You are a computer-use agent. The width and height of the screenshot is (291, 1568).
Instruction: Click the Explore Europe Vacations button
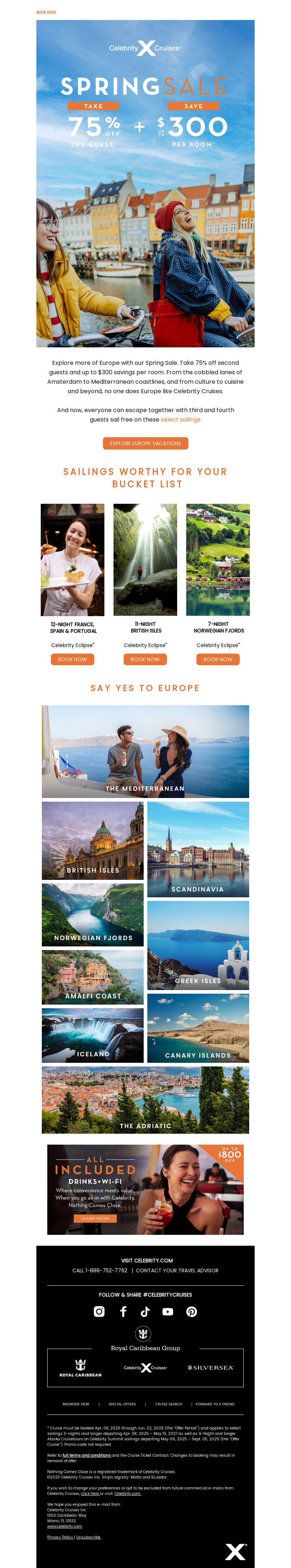coord(145,443)
